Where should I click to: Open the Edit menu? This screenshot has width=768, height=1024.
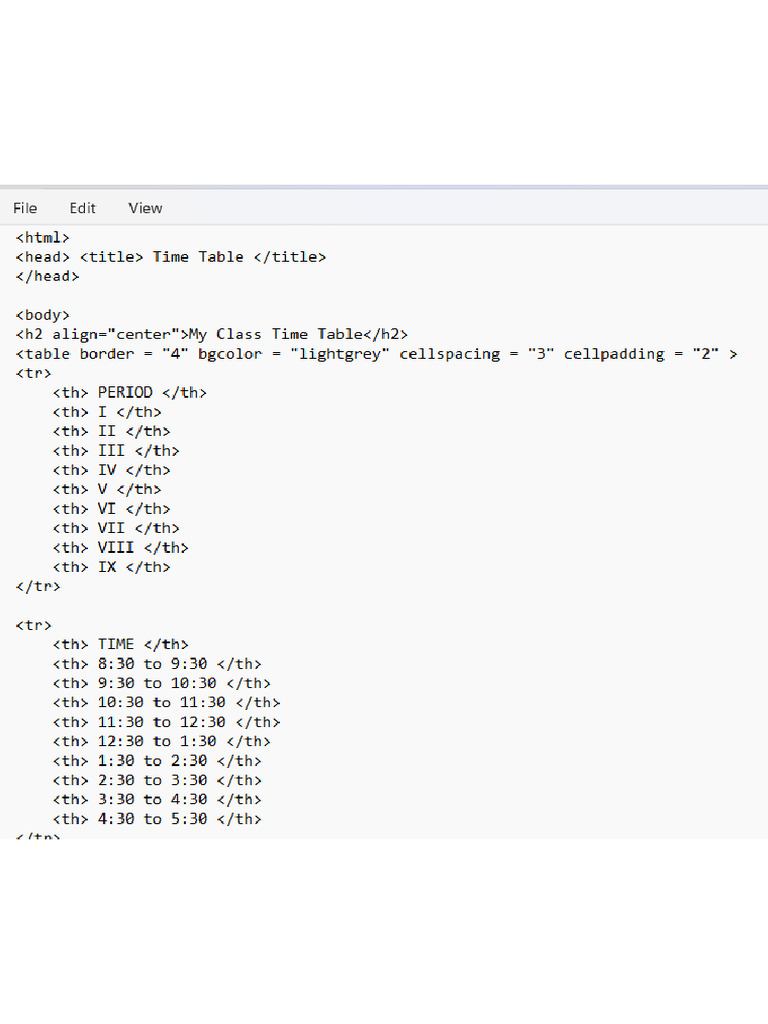click(x=82, y=208)
